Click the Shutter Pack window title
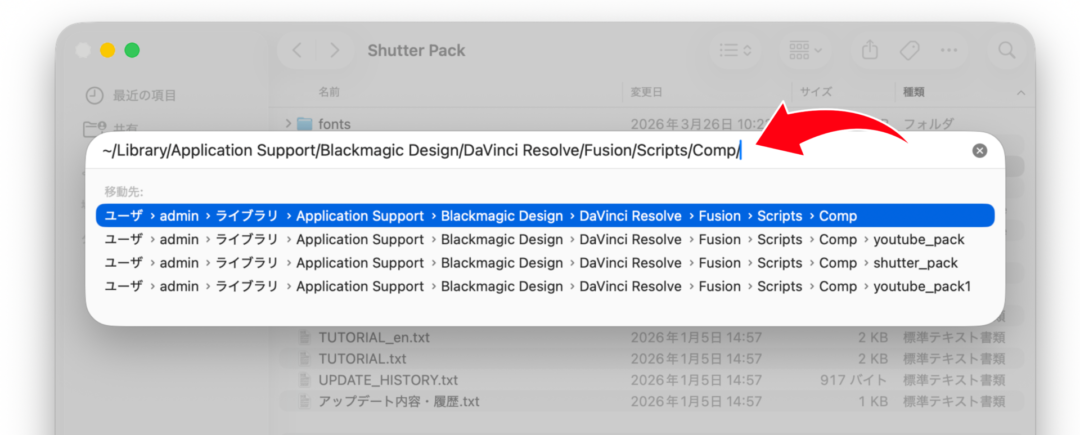1080x435 pixels. click(416, 50)
